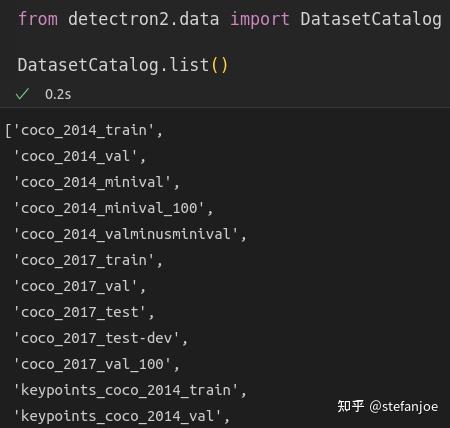Click the 知乎 @stefanjoe watermark
Screen dimensions: 450x428
[388, 406]
